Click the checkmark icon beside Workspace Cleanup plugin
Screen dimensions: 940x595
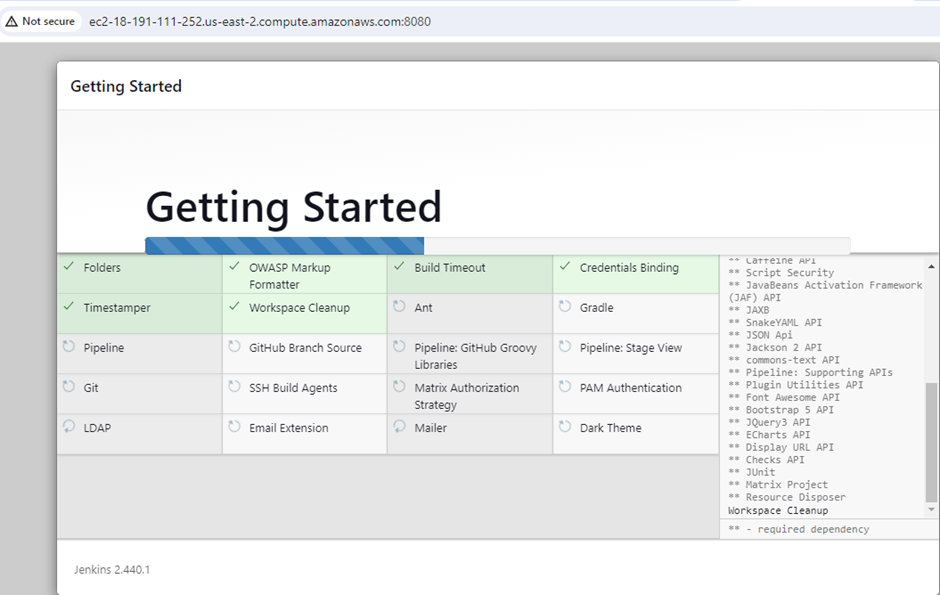tap(234, 306)
